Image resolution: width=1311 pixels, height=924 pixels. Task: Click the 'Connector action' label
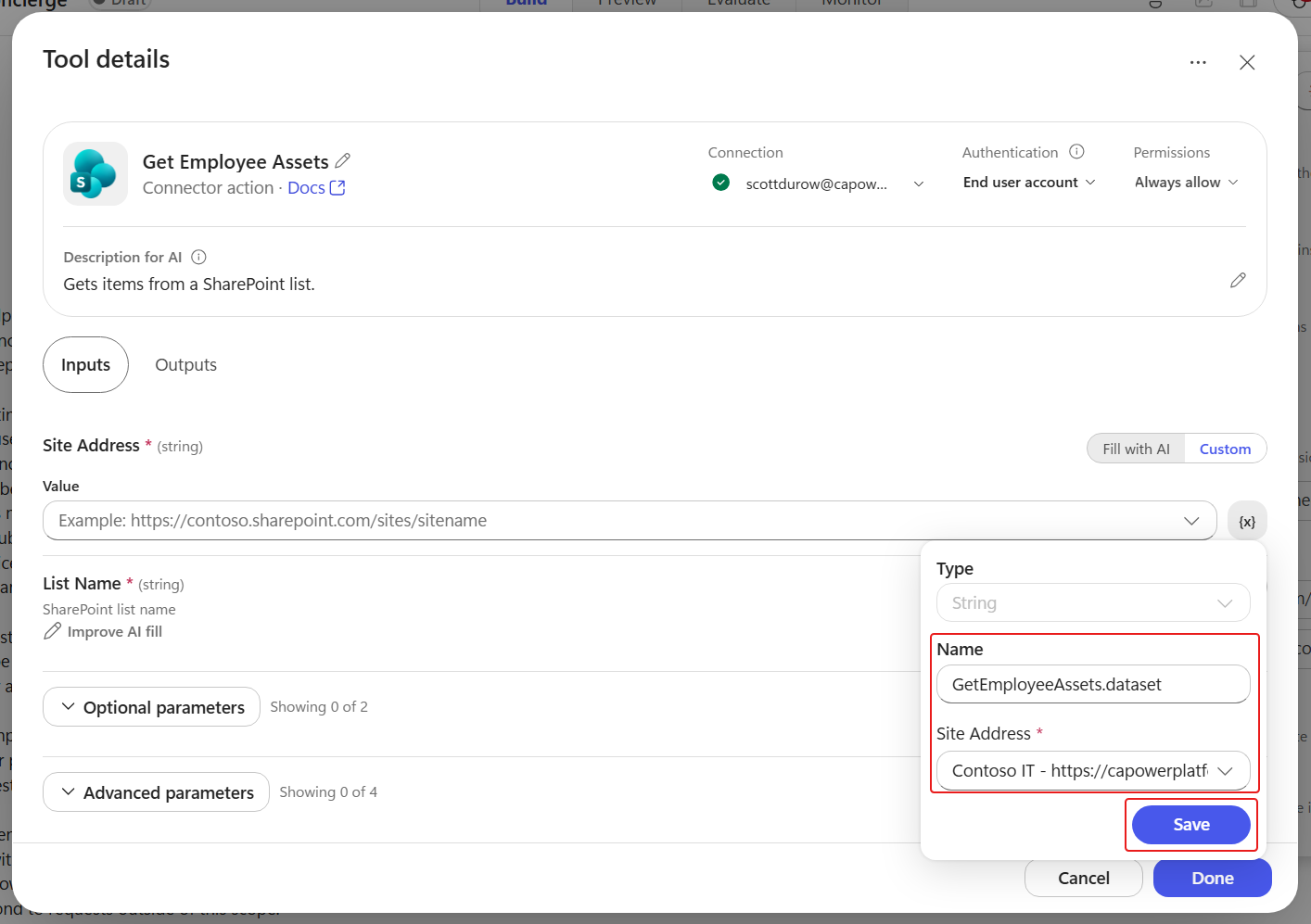tap(208, 187)
